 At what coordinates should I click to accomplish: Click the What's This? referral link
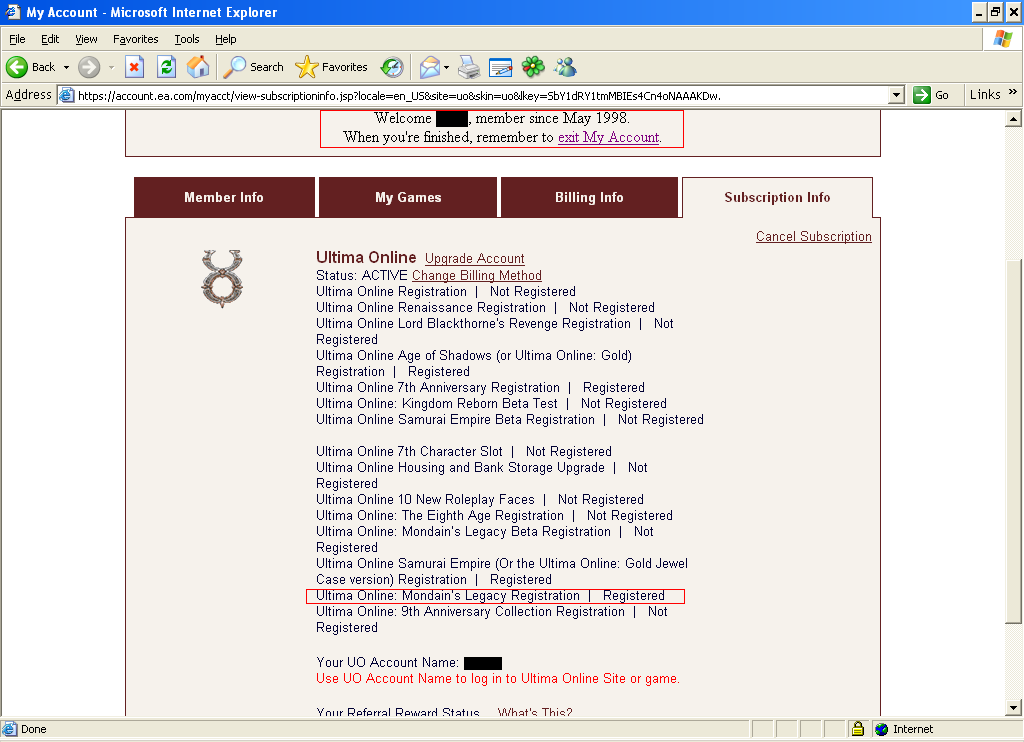tap(535, 712)
